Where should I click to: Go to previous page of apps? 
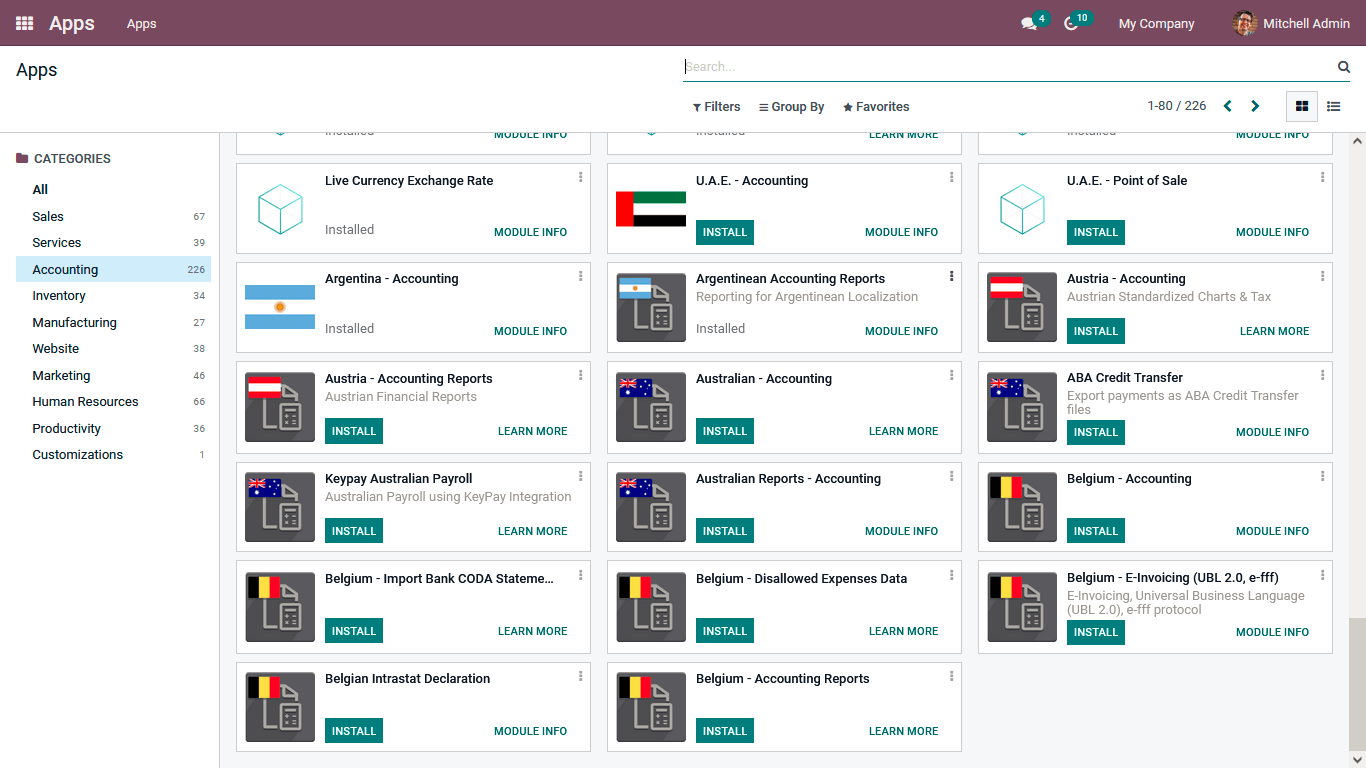coord(1227,106)
